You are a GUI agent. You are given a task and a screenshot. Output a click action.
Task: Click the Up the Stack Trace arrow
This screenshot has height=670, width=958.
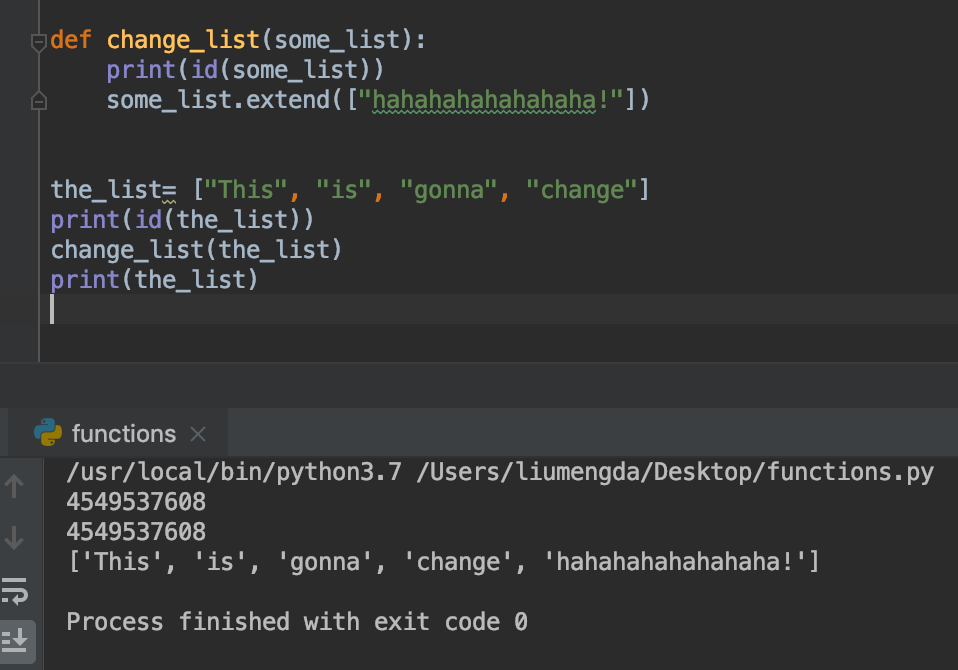tap(14, 487)
